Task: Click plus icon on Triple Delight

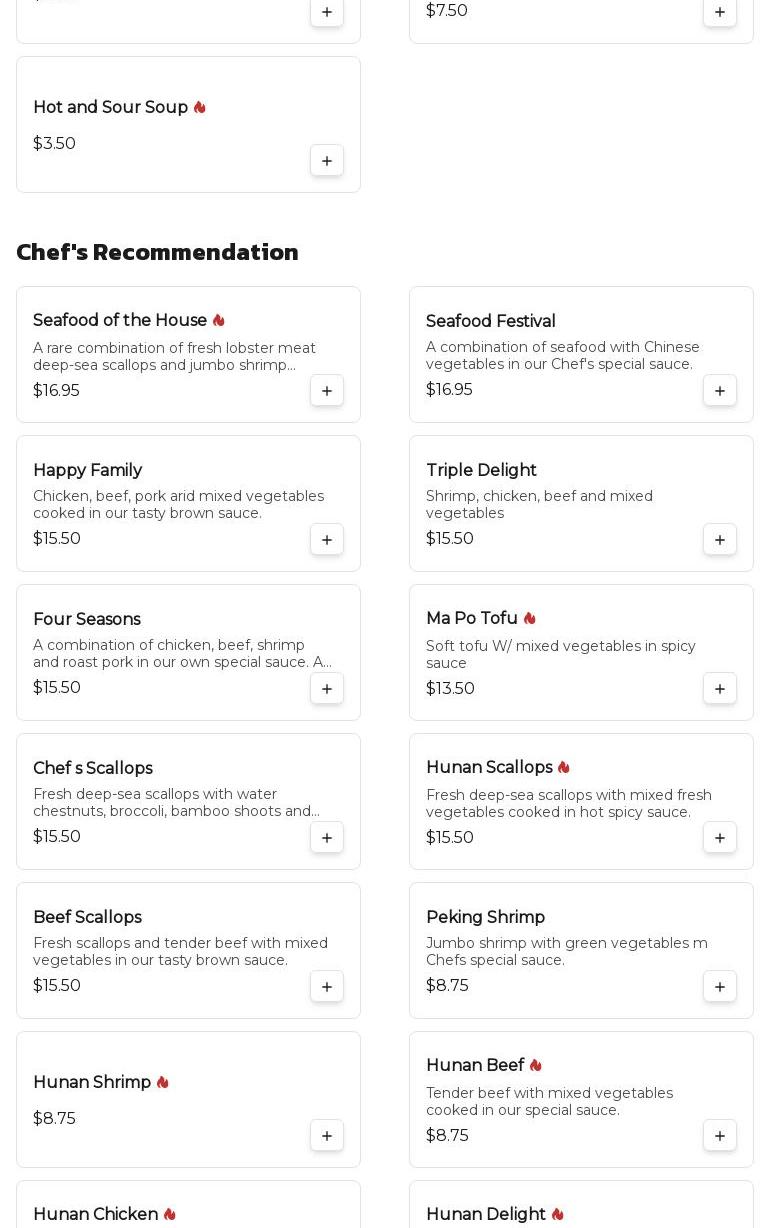Action: tap(720, 540)
